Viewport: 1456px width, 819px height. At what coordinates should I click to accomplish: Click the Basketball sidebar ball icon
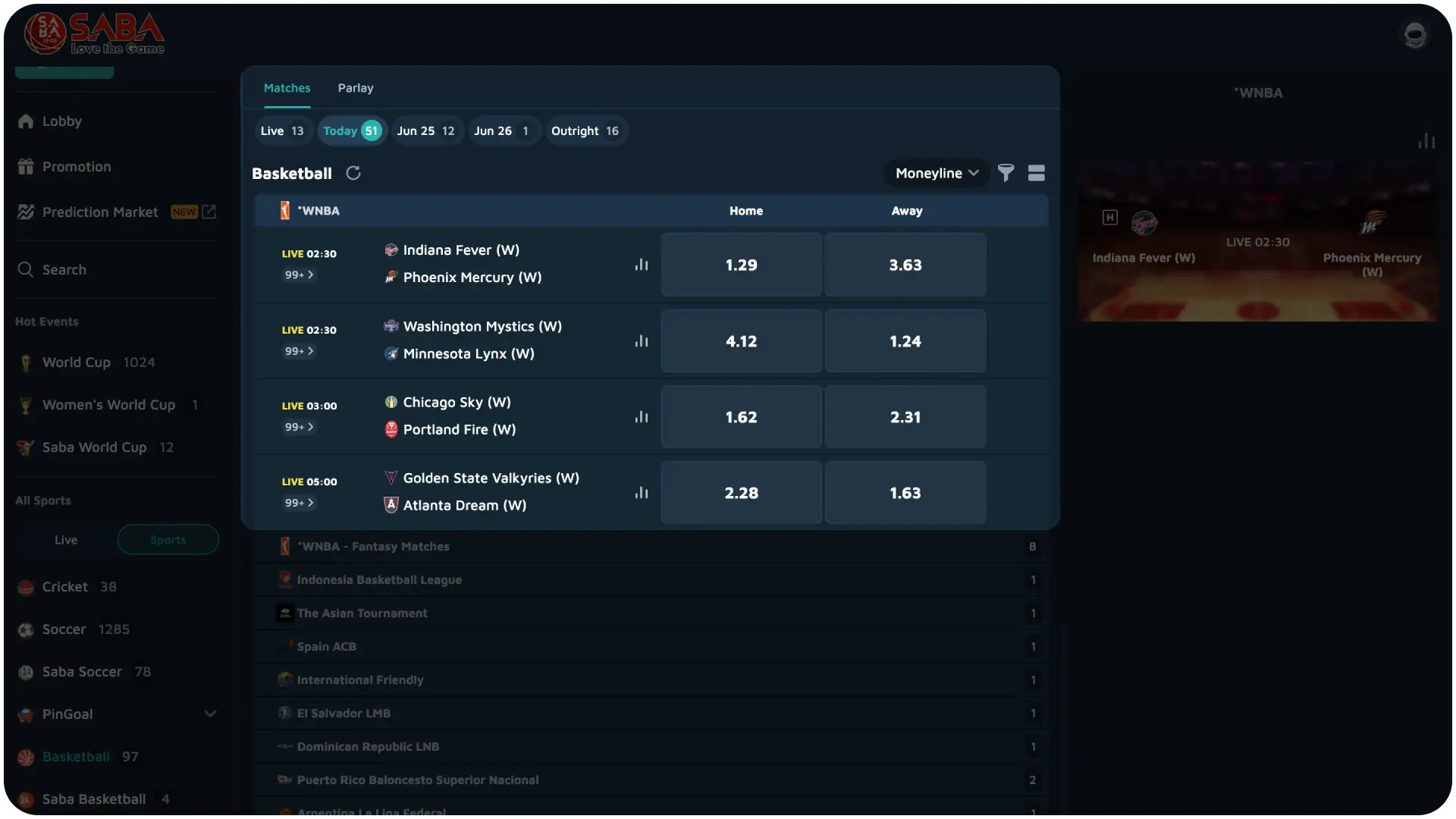click(26, 757)
